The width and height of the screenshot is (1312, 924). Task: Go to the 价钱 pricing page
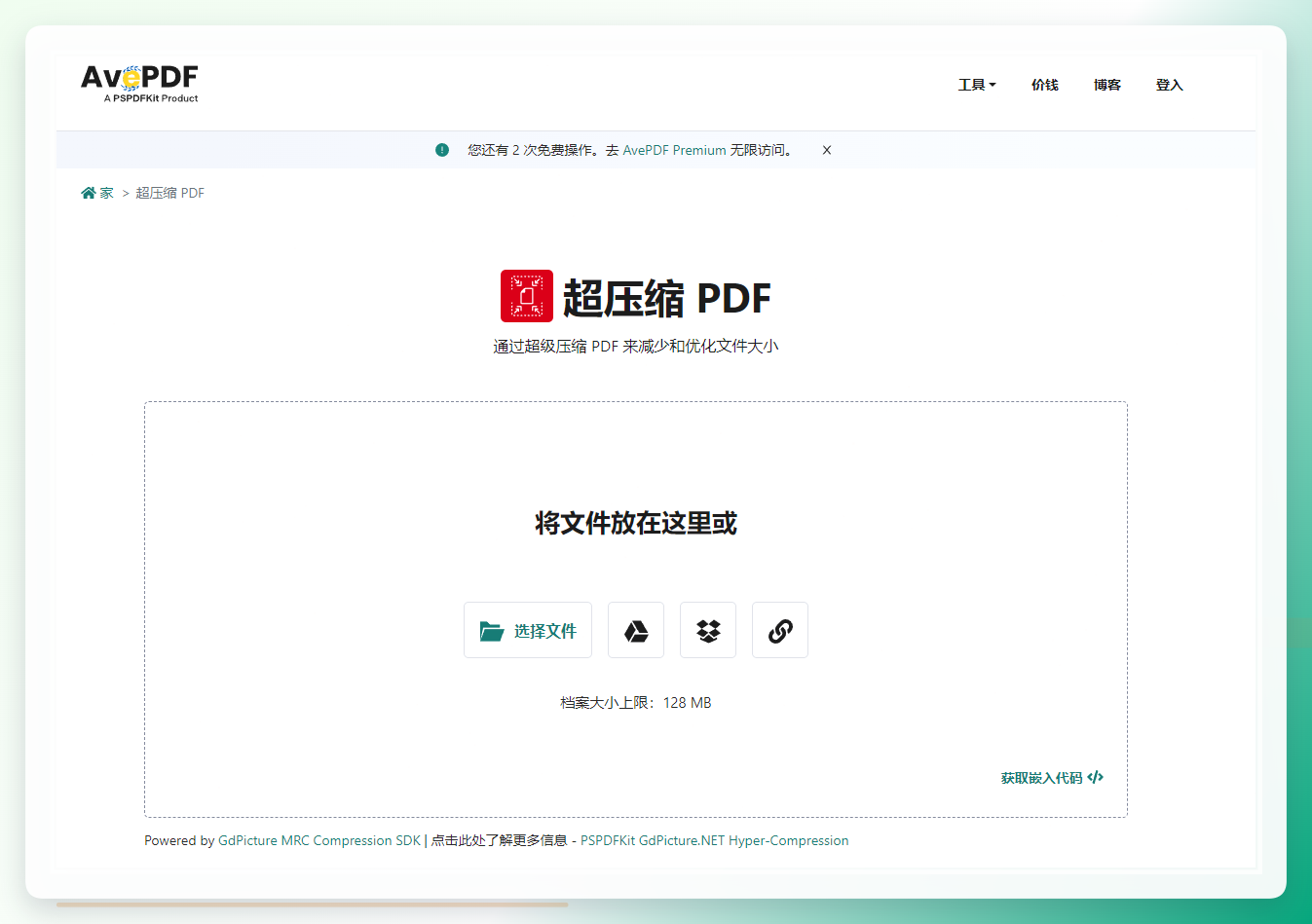tap(1044, 85)
